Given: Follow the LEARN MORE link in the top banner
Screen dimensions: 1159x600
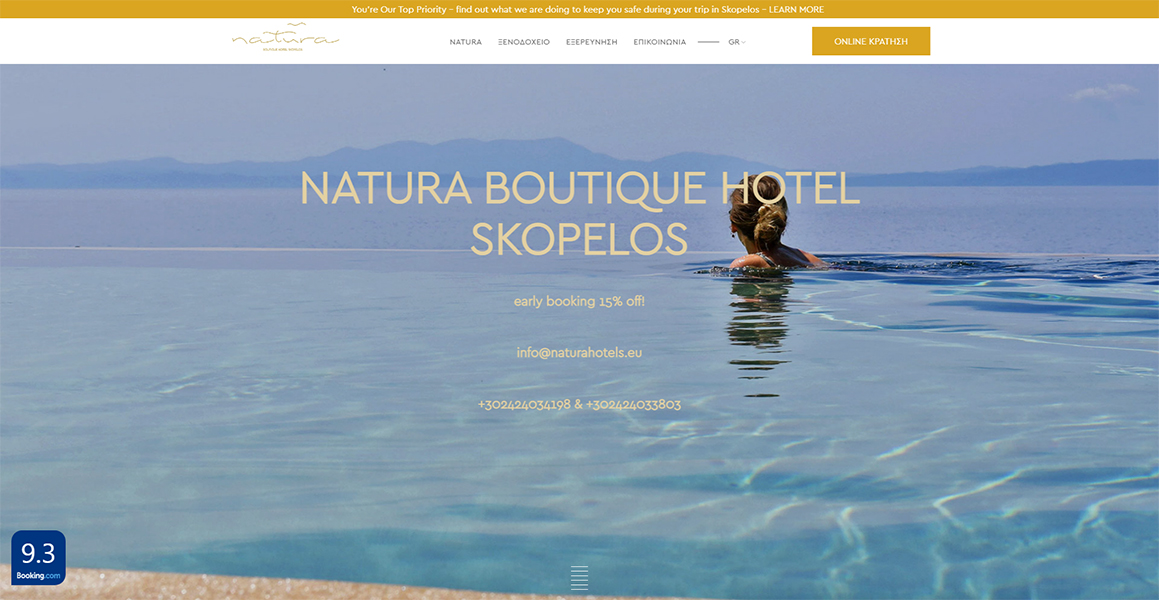Looking at the screenshot, I should click(796, 10).
